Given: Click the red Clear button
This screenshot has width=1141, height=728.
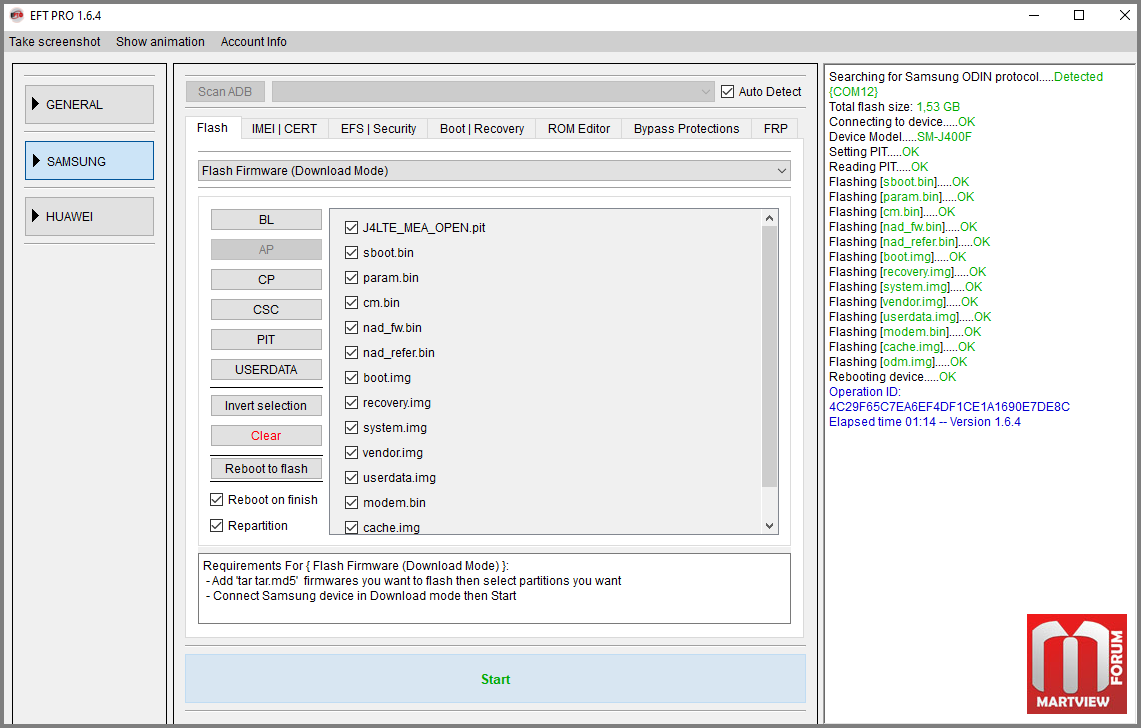Looking at the screenshot, I should [266, 436].
